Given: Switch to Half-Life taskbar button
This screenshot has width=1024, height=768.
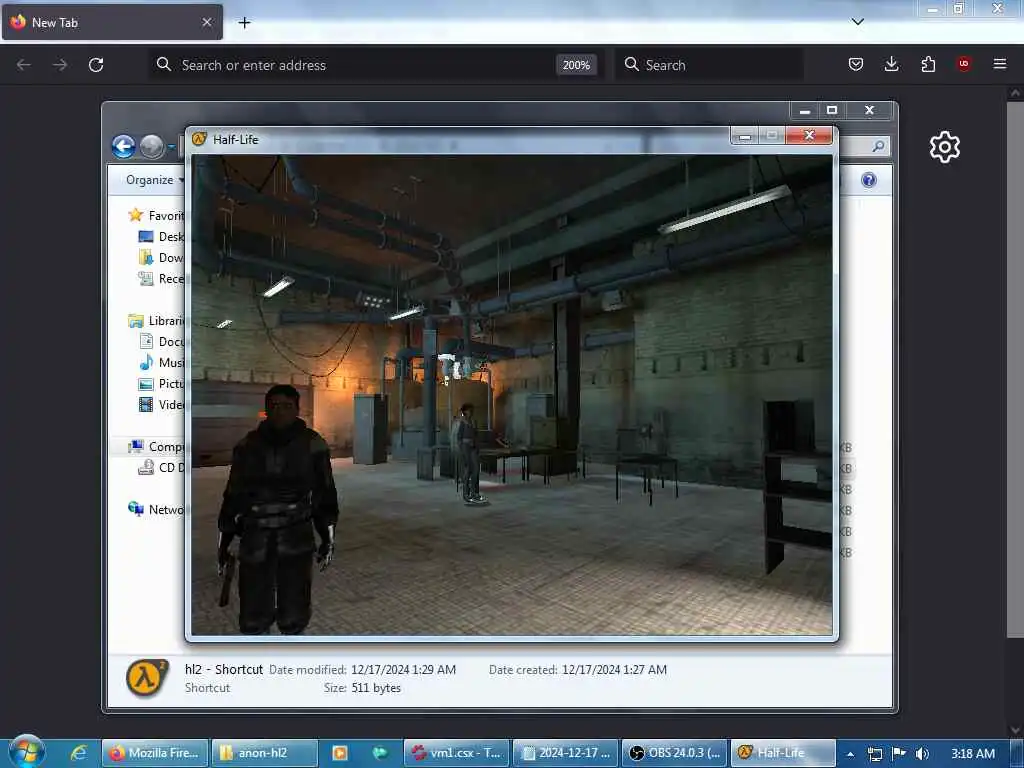Looking at the screenshot, I should point(783,752).
